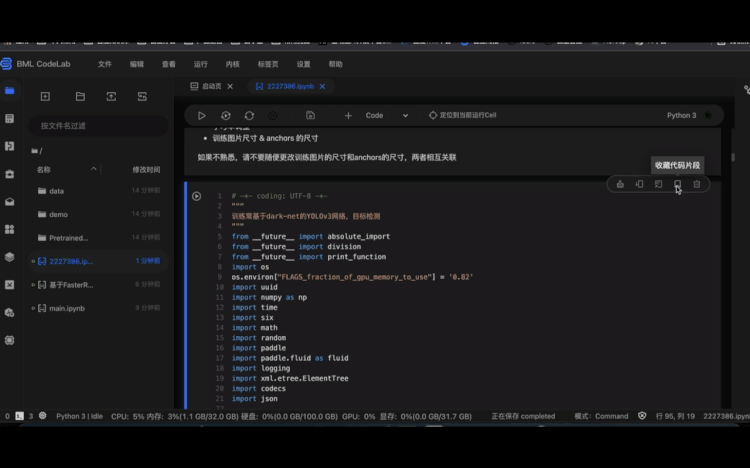Open the stacked layers sidebar icon
The height and width of the screenshot is (468, 750).
tap(10, 257)
